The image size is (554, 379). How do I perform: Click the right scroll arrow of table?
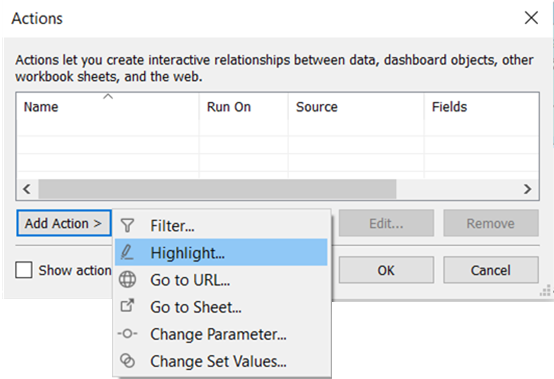pos(527,189)
